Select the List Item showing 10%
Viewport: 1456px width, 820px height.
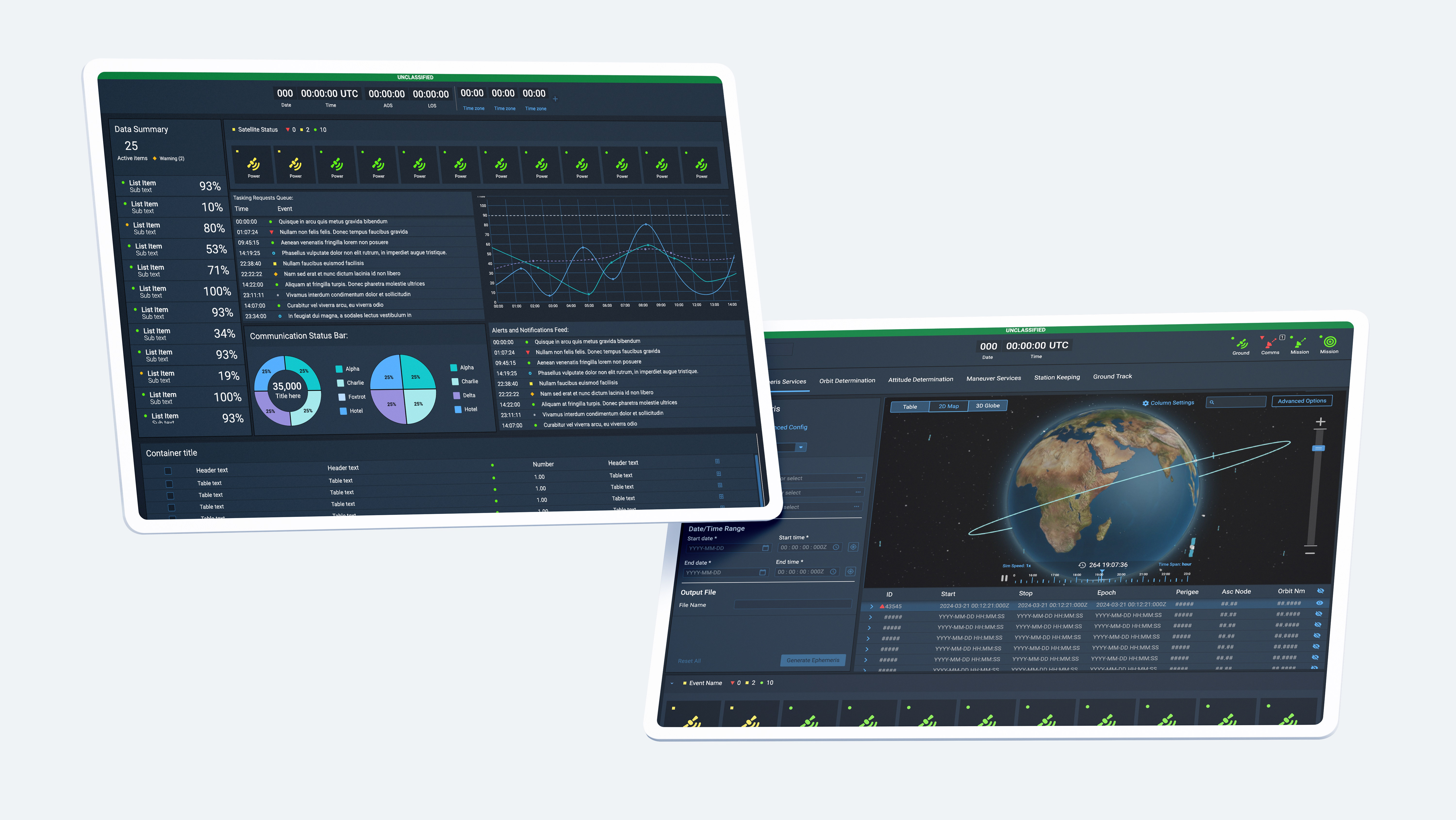[x=174, y=207]
